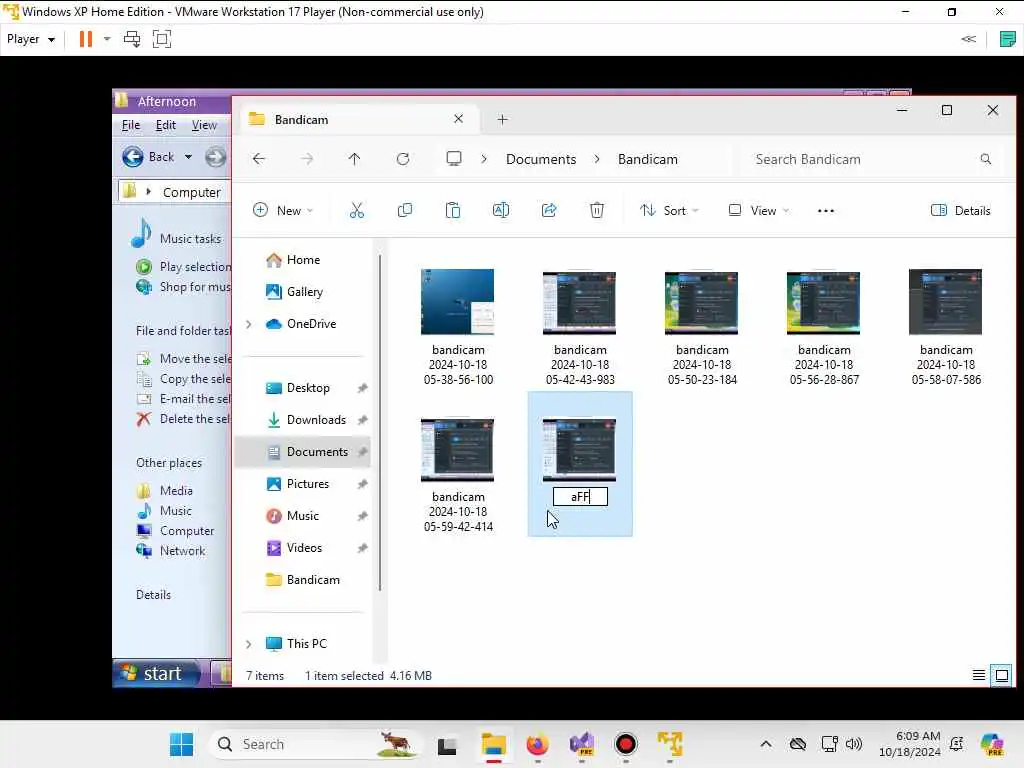
Task: Select Videos in navigation pane
Action: click(x=304, y=548)
